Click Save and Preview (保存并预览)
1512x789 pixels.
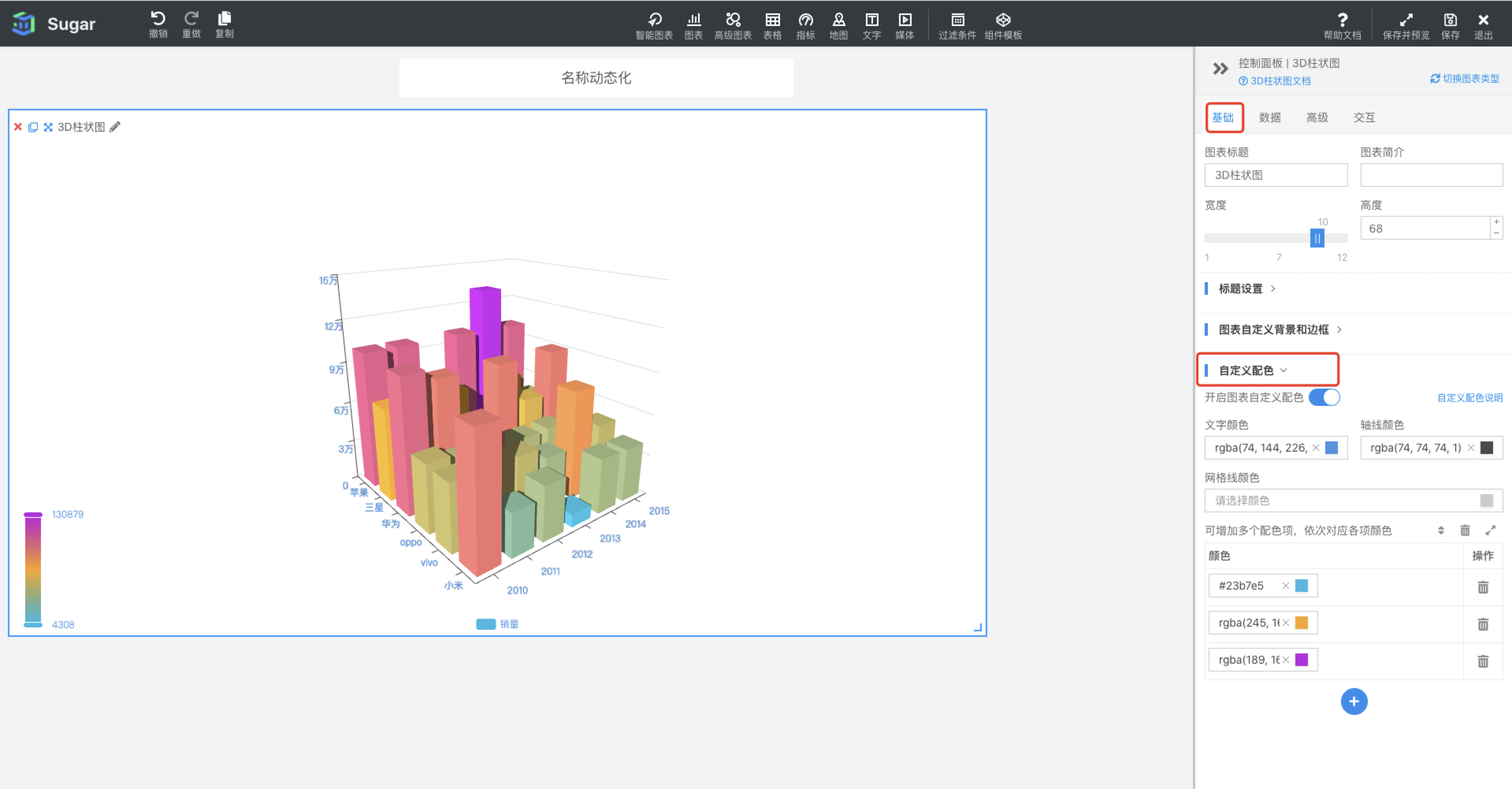(1406, 26)
